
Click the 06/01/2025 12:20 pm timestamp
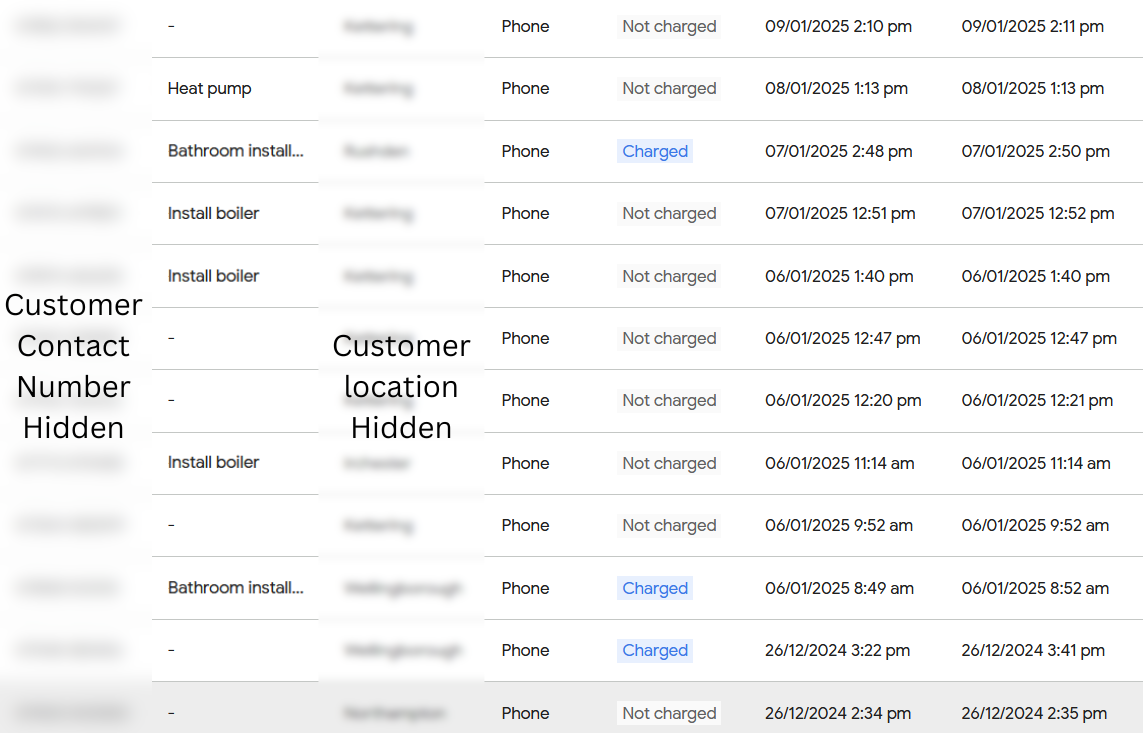pos(843,401)
